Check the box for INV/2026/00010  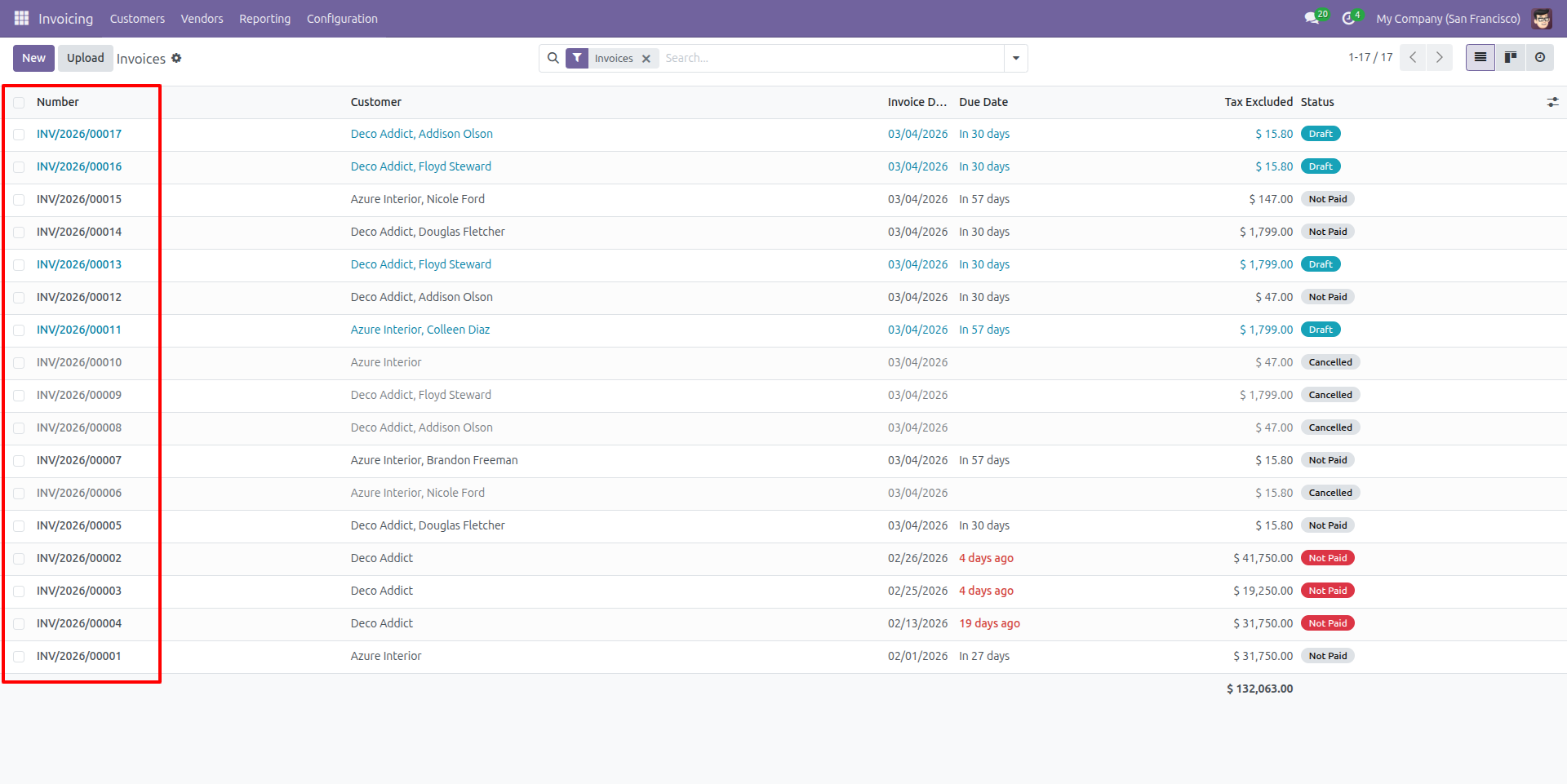19,363
